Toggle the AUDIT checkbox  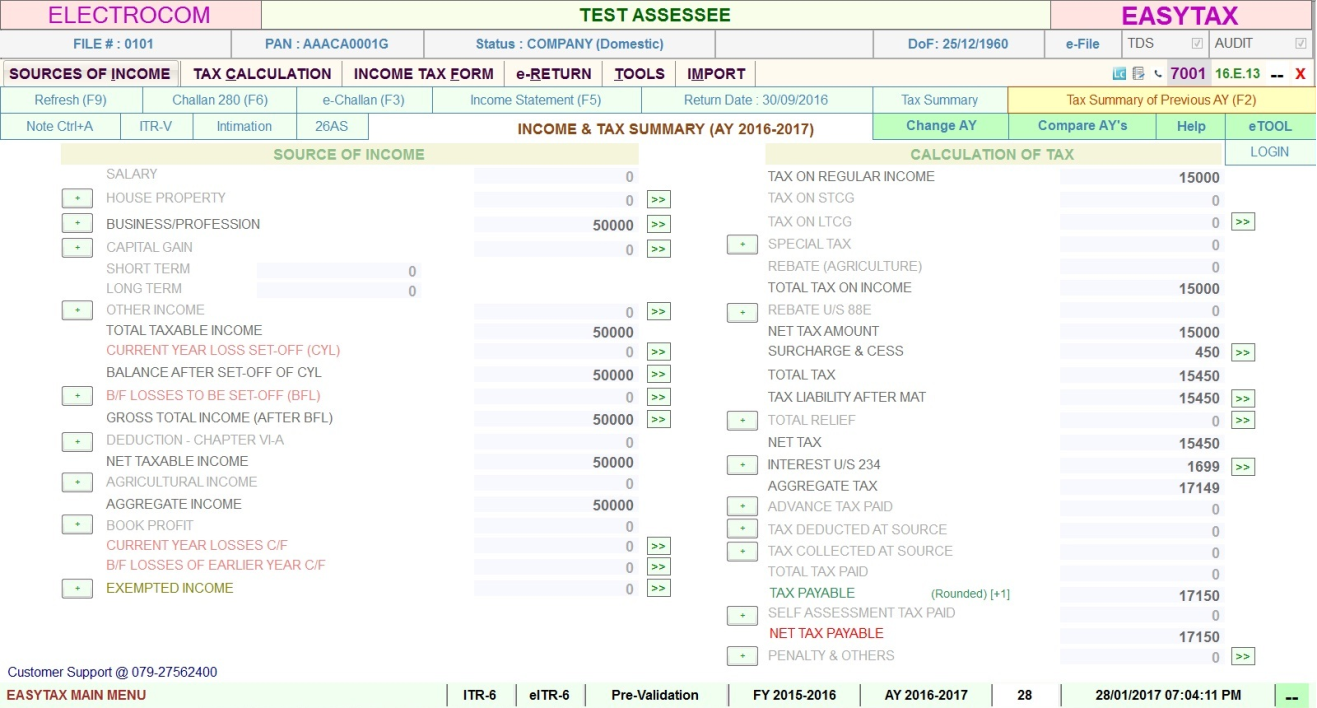(x=1300, y=44)
